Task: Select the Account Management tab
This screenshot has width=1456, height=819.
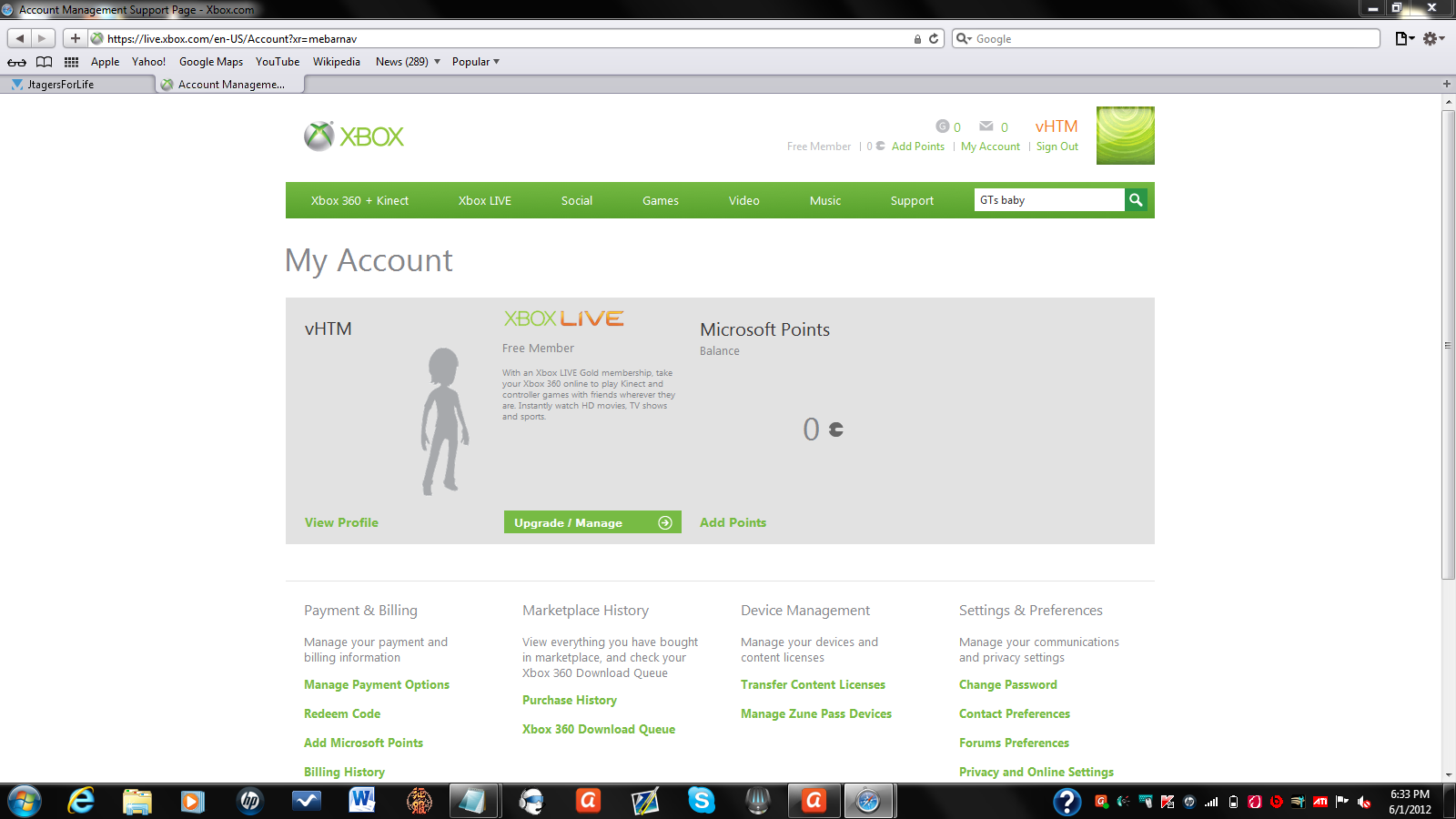Action: pos(229,84)
